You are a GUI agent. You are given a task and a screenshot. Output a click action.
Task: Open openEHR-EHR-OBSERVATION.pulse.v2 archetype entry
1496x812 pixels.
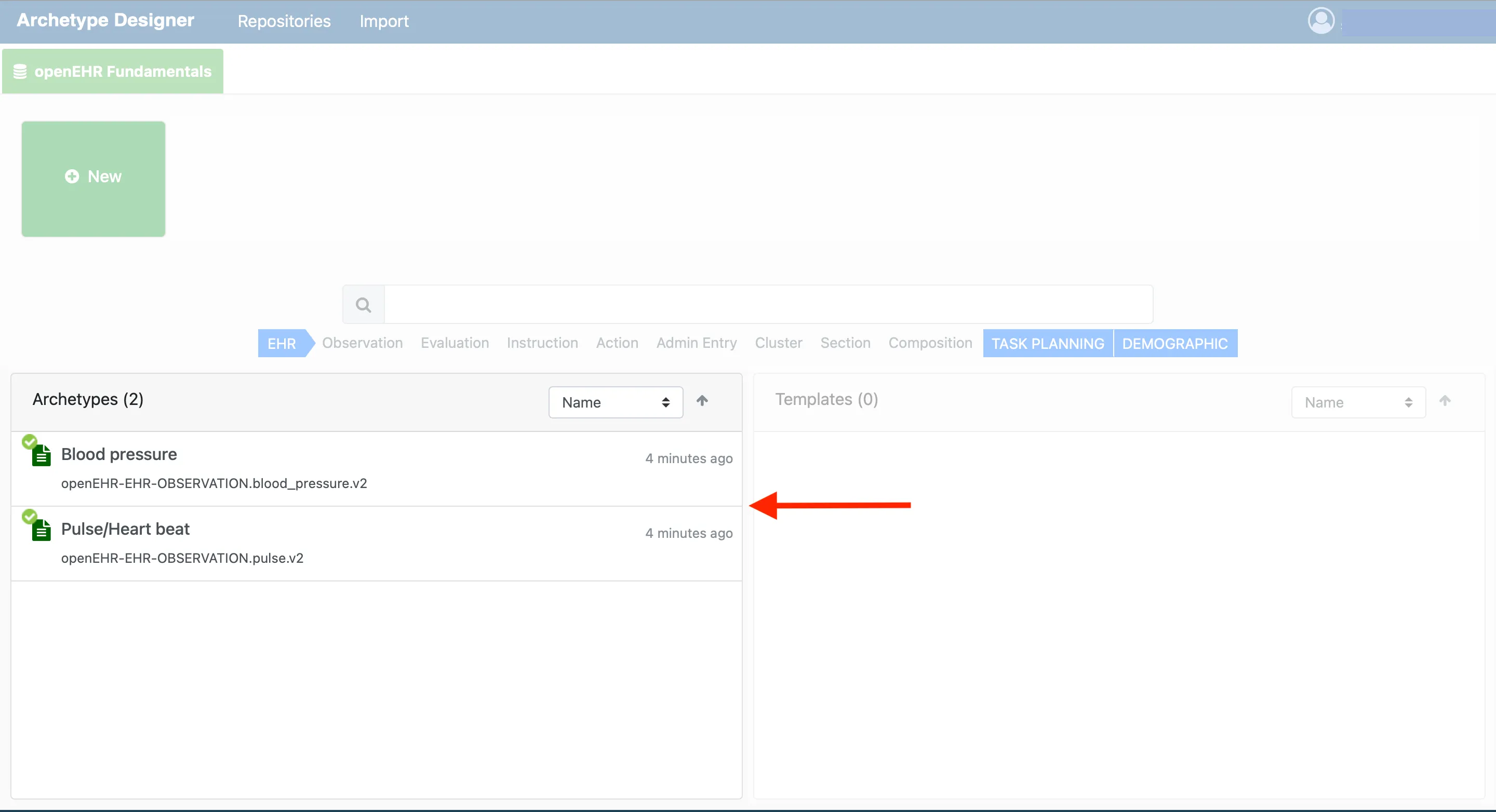click(182, 558)
